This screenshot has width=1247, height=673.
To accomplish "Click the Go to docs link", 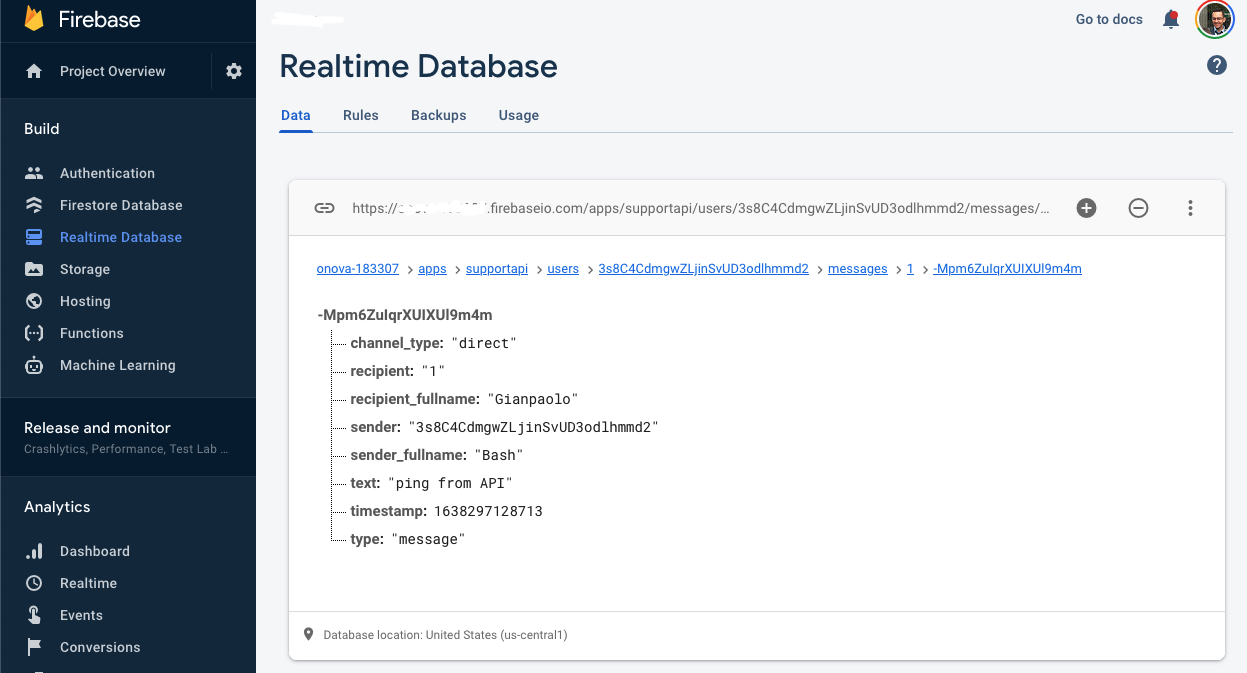I will pyautogui.click(x=1108, y=19).
